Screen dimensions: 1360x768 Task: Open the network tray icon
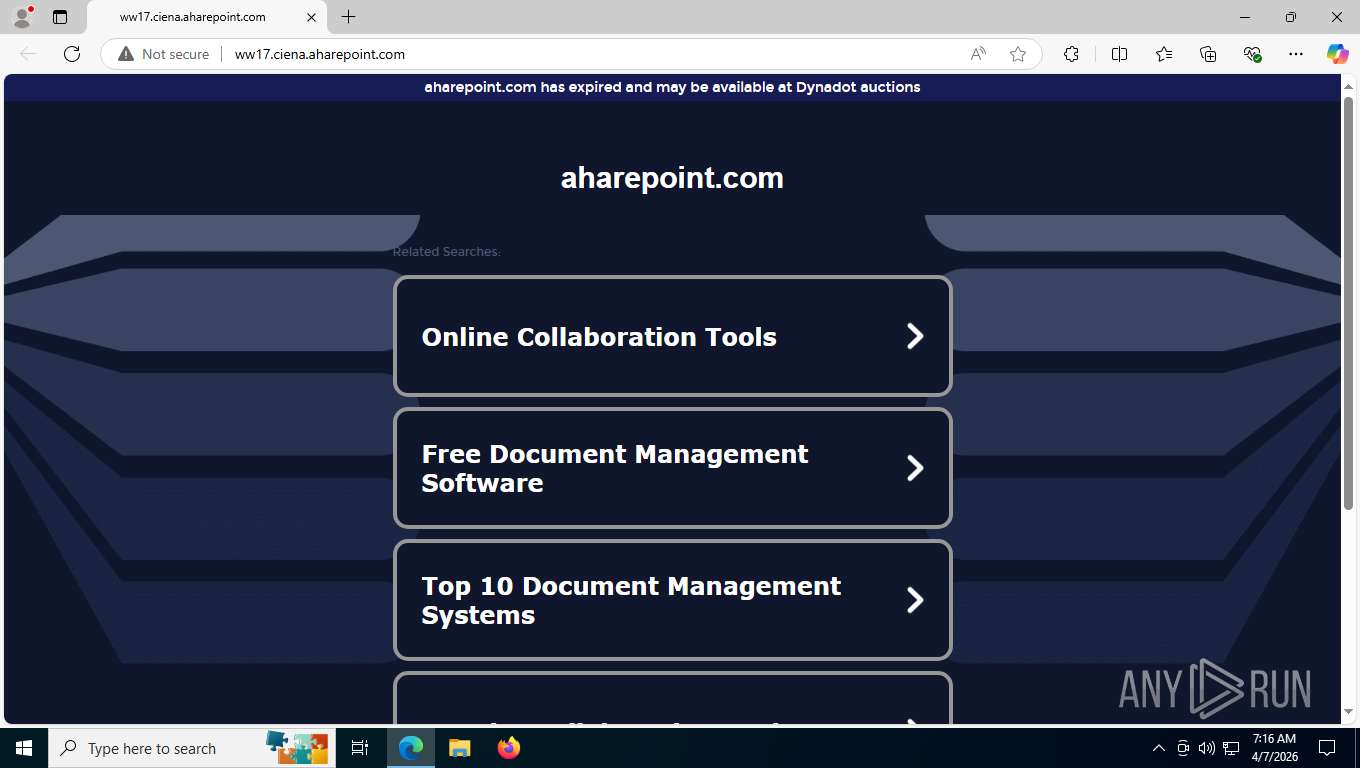point(1231,748)
